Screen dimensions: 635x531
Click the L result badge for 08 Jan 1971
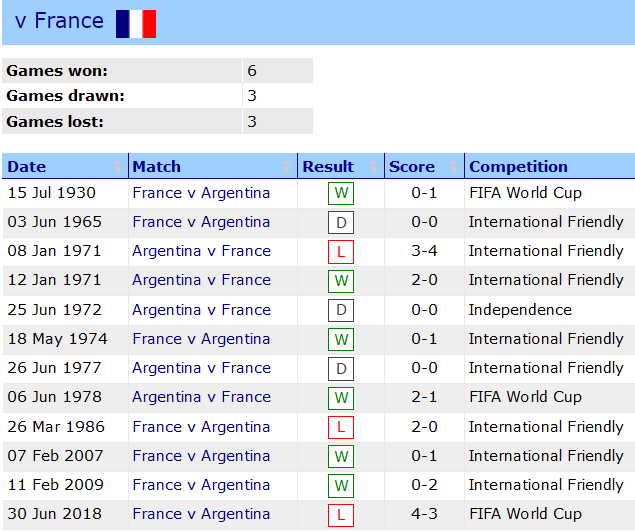[x=341, y=251]
